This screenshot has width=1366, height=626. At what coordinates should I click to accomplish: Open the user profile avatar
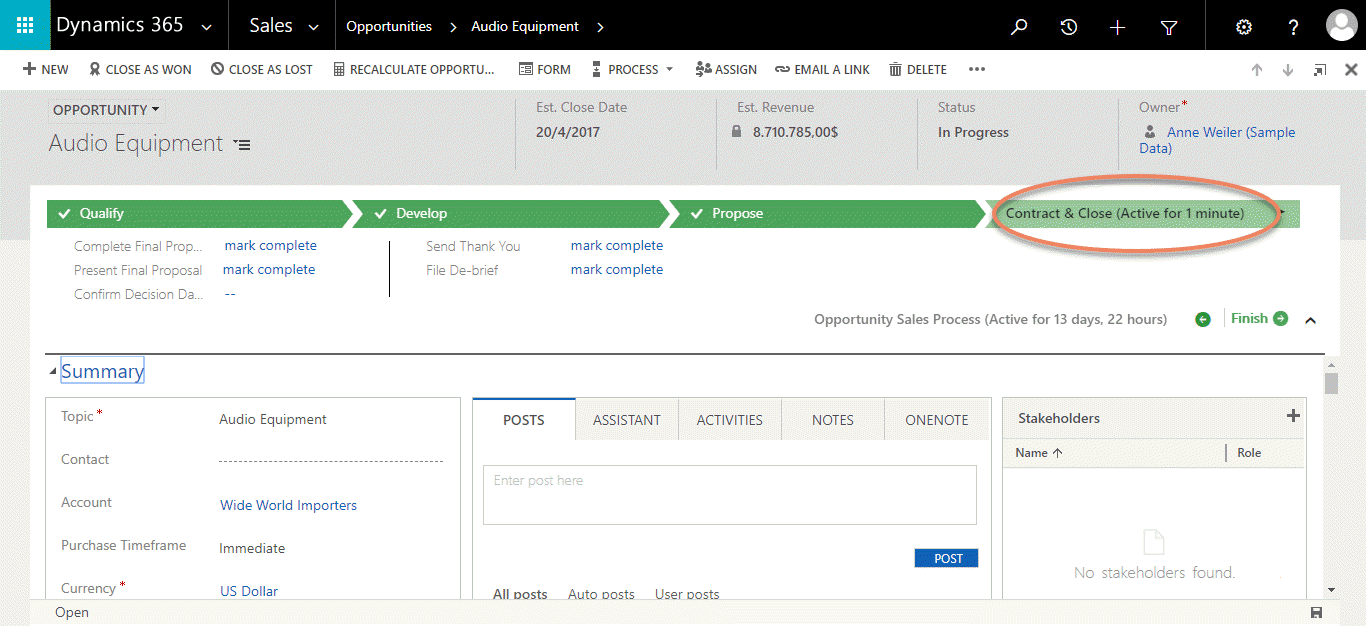(x=1341, y=25)
